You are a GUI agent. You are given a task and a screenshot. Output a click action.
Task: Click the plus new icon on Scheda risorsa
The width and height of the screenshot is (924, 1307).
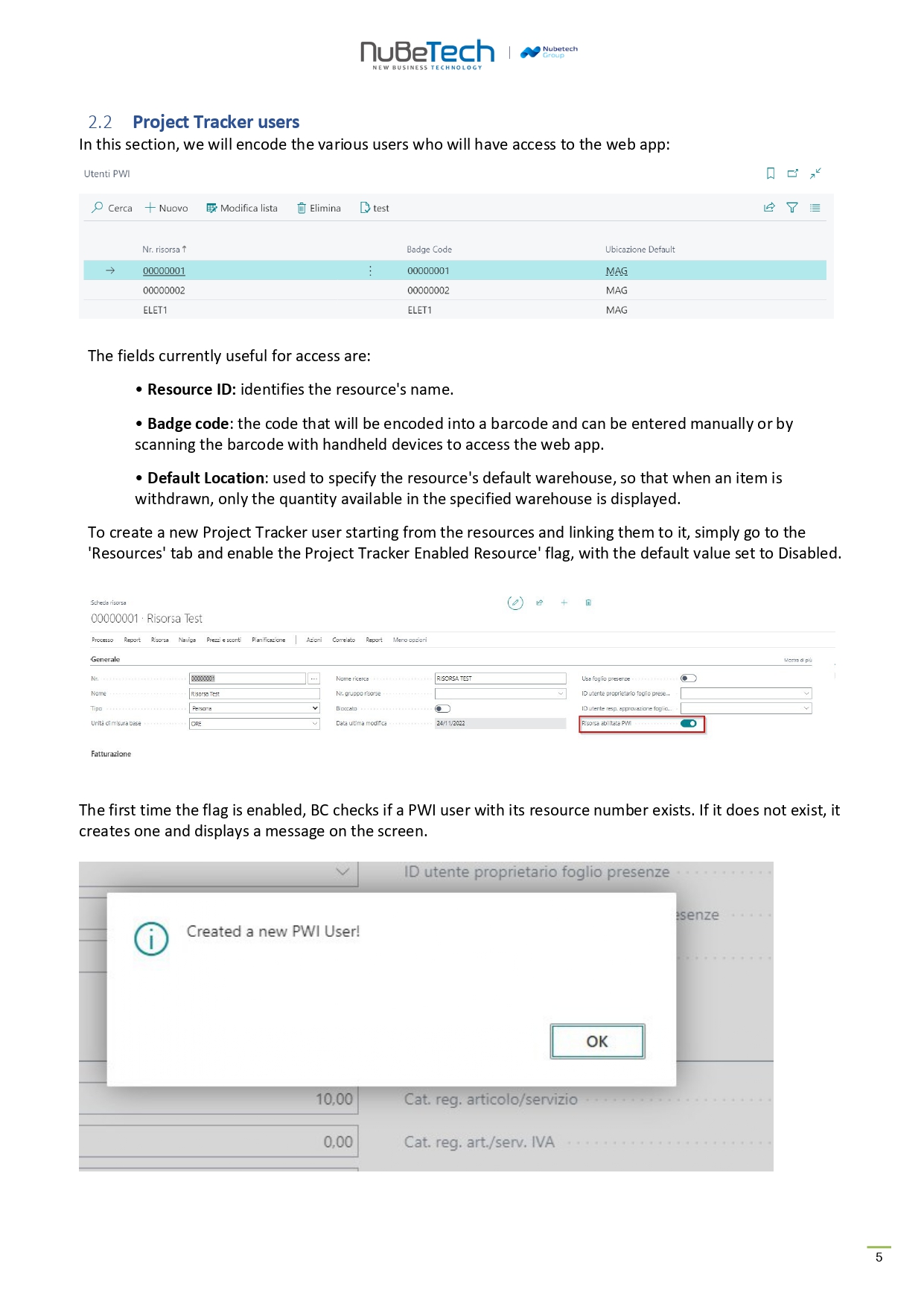(x=564, y=603)
